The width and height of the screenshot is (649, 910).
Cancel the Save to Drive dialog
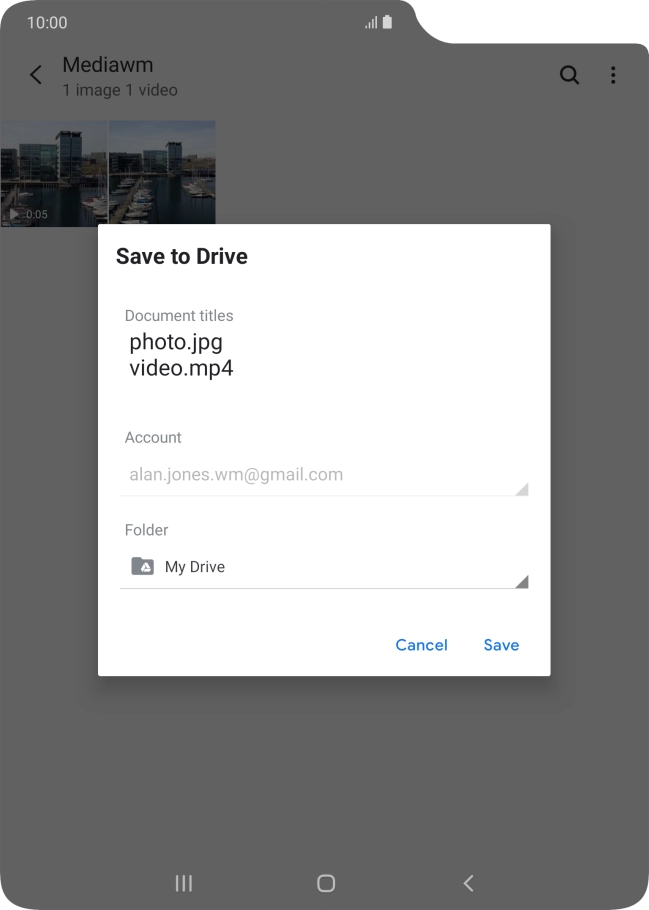point(421,645)
